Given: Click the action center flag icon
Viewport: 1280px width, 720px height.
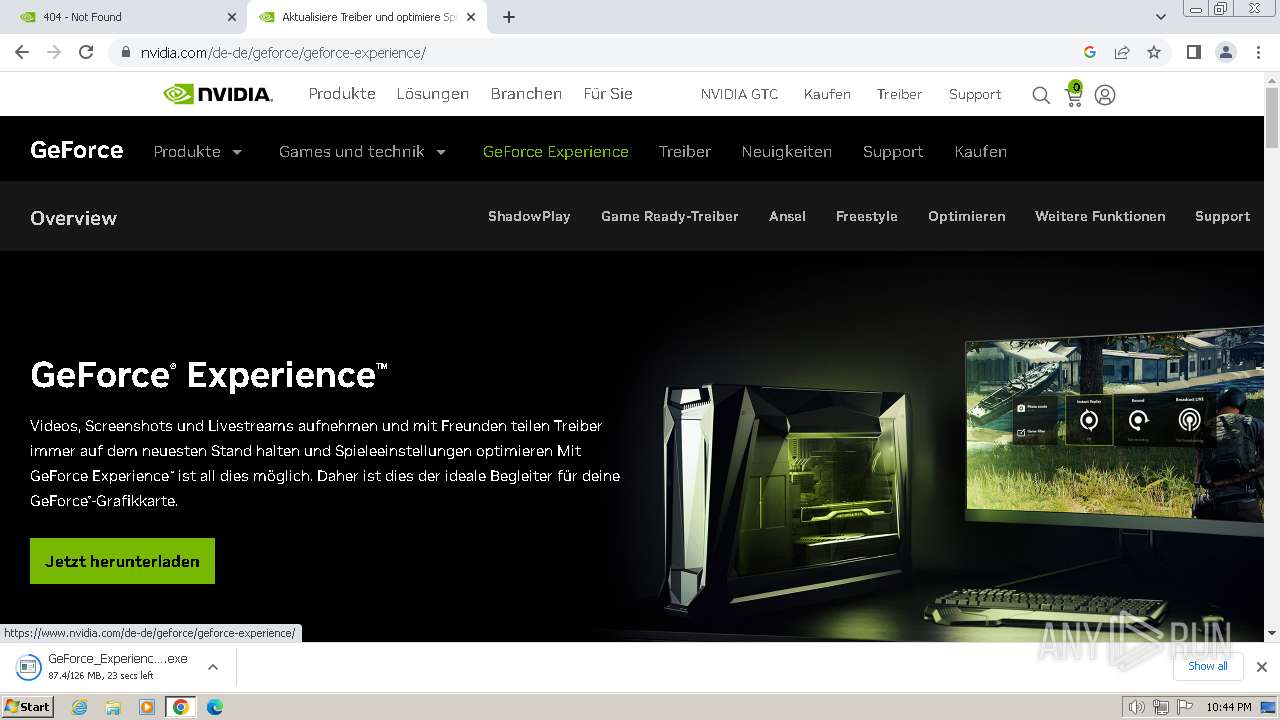Looking at the screenshot, I should pyautogui.click(x=1185, y=707).
